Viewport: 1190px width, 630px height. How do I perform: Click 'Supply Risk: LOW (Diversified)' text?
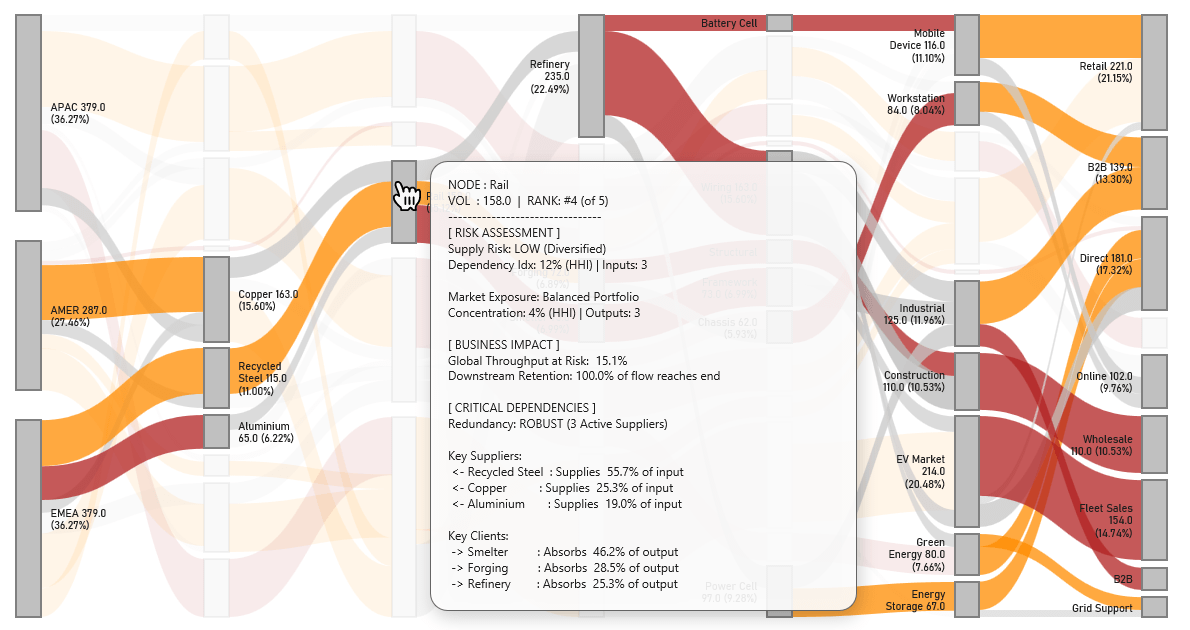pyautogui.click(x=527, y=248)
